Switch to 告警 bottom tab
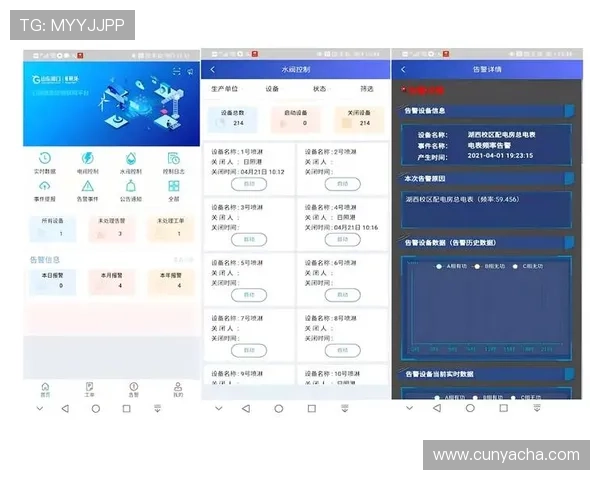The width and height of the screenshot is (600, 480). [134, 390]
